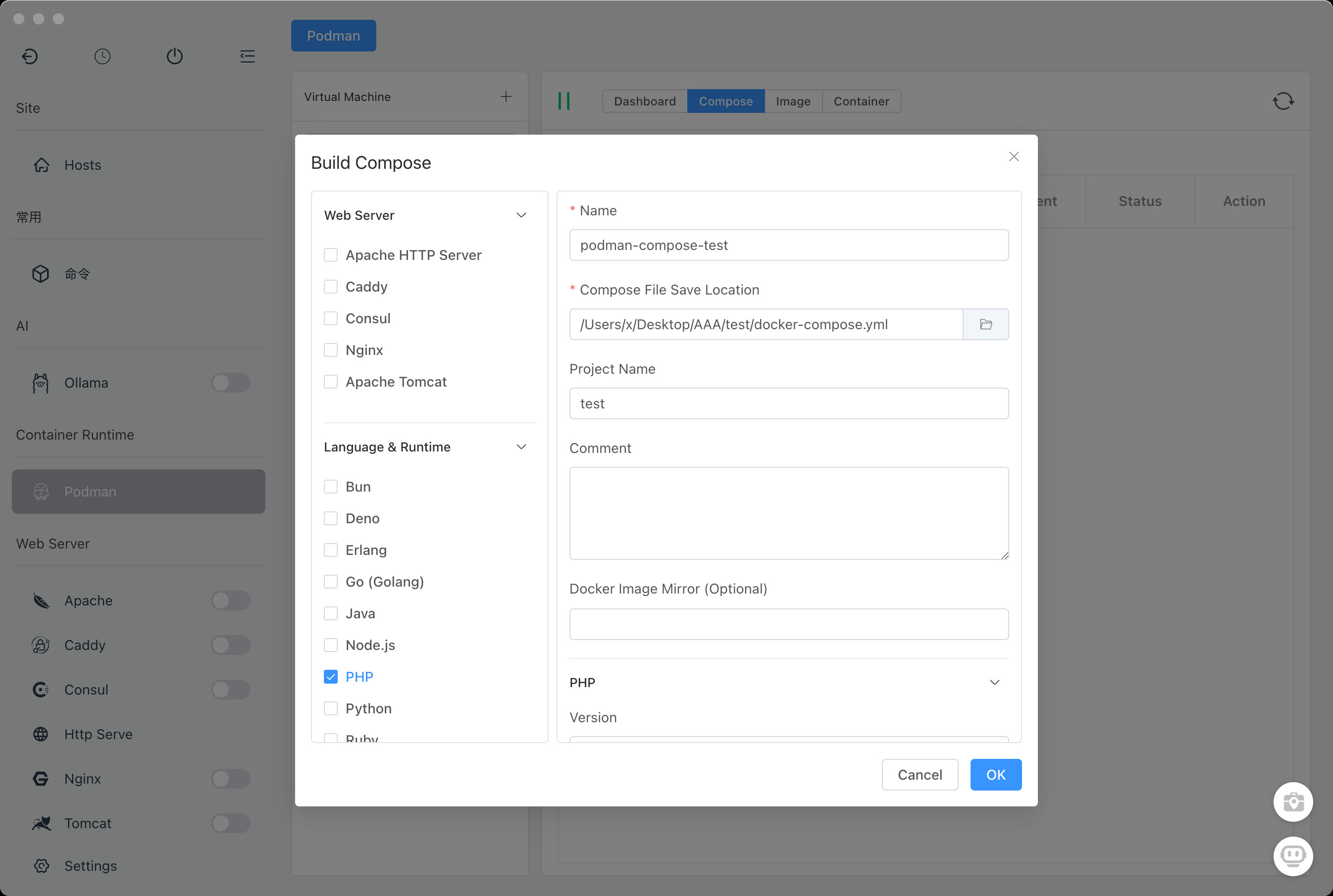Uncheck the PHP checkbox
The width and height of the screenshot is (1333, 896).
pos(330,677)
